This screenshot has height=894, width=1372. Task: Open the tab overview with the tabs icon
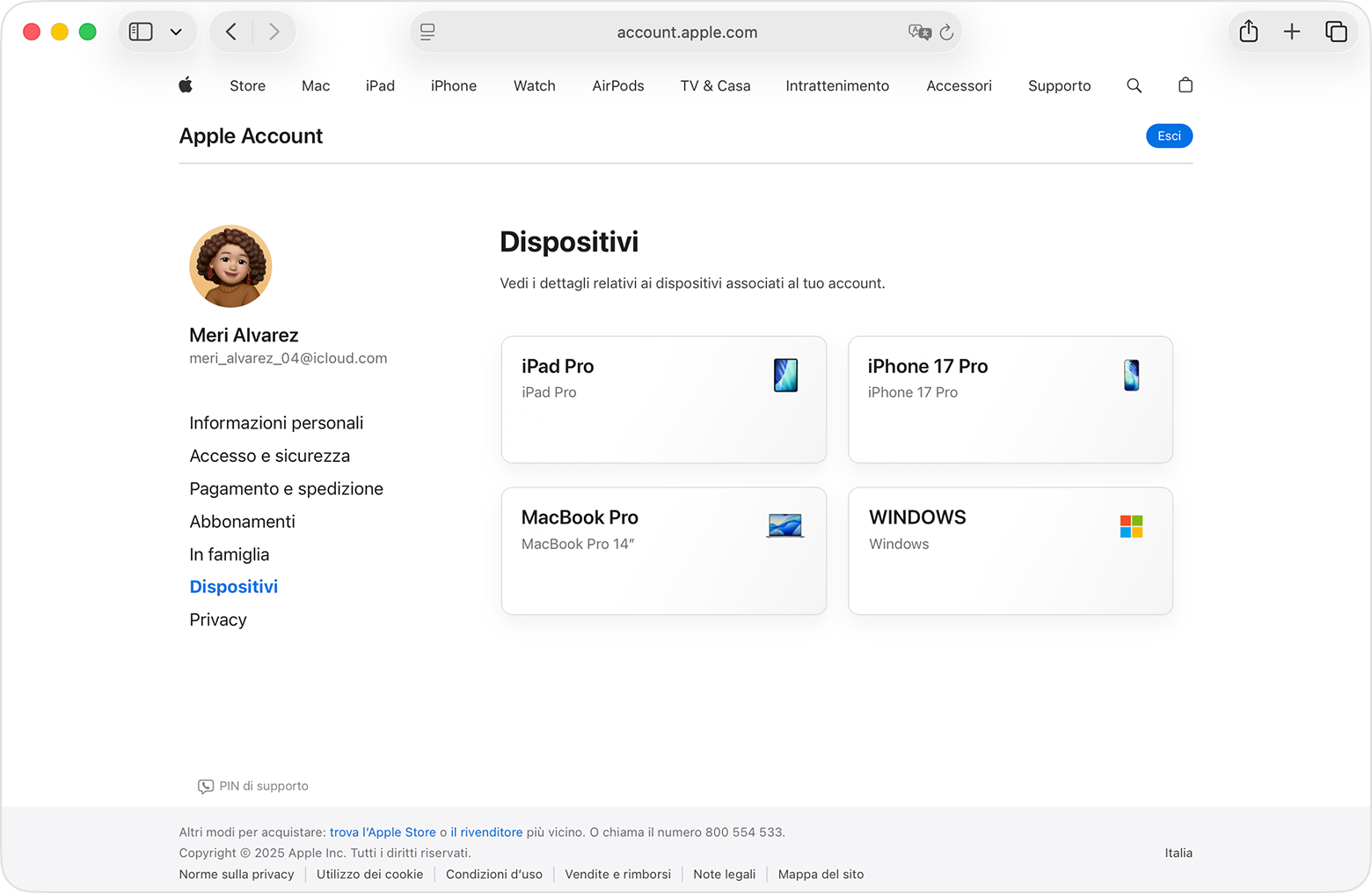pos(1337,31)
